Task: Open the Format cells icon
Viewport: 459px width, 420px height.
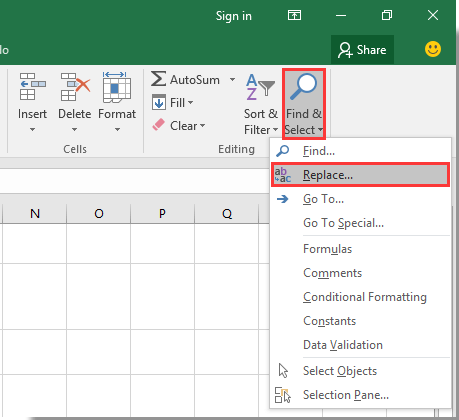Action: (117, 87)
